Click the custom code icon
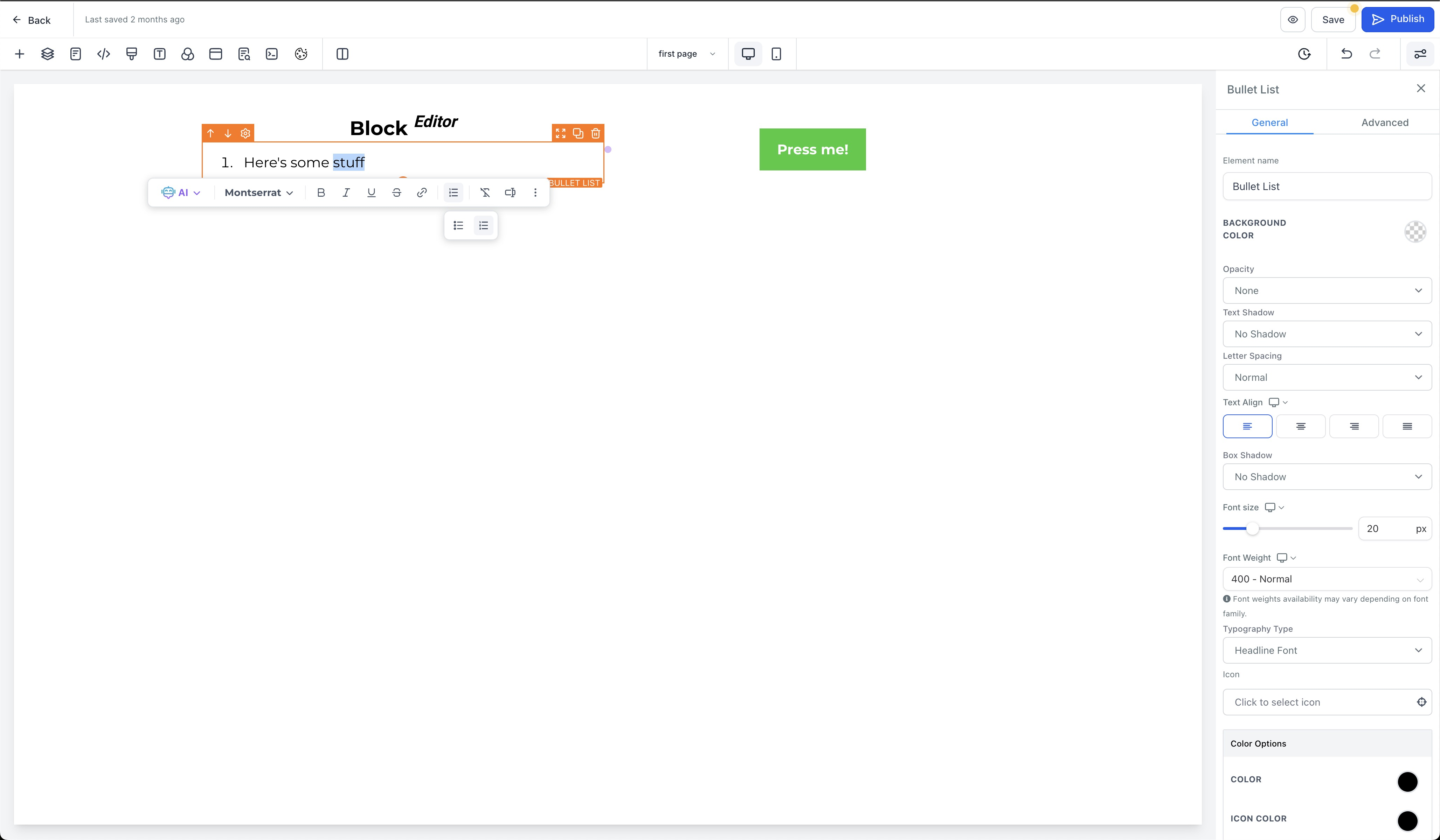 click(103, 54)
